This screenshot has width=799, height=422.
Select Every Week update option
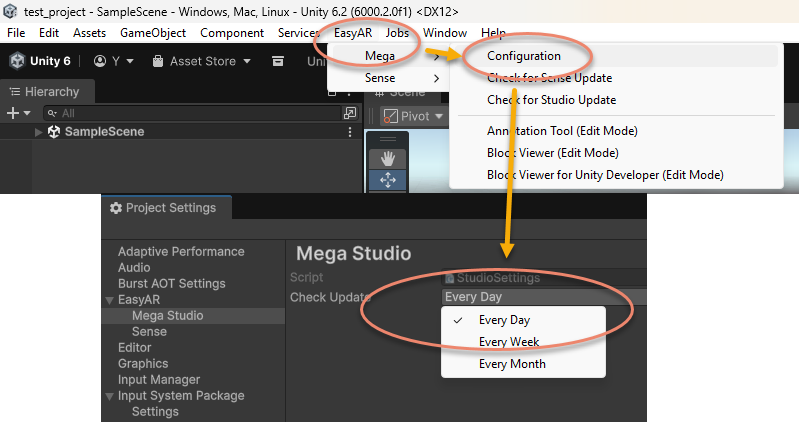(x=509, y=342)
